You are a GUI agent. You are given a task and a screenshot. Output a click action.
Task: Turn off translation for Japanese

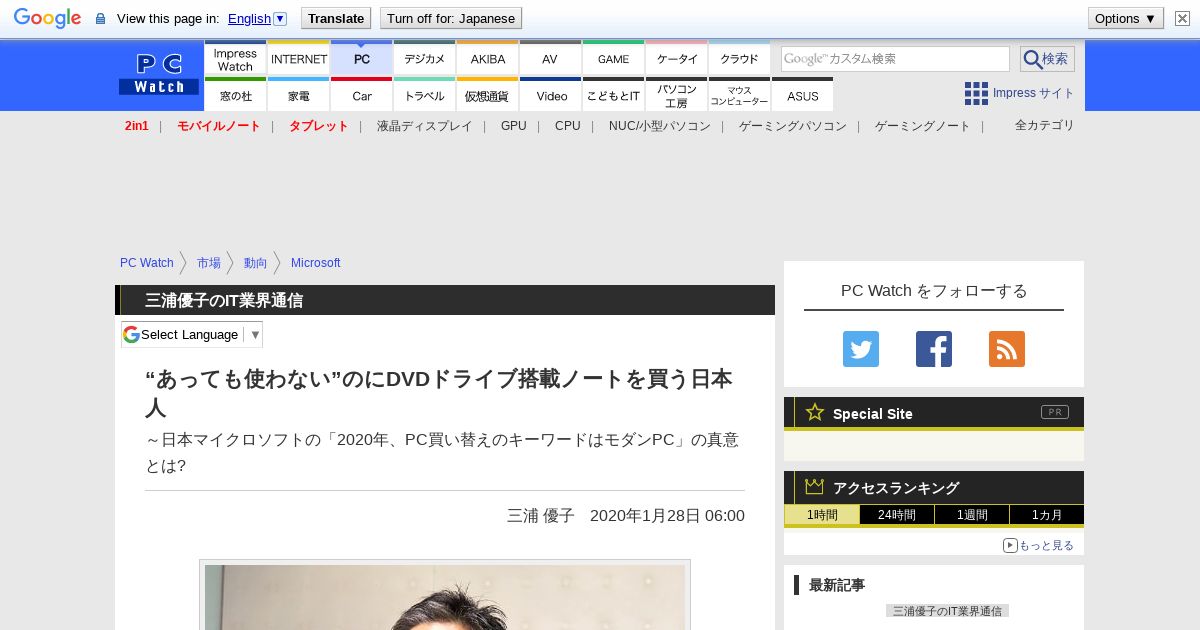click(451, 18)
